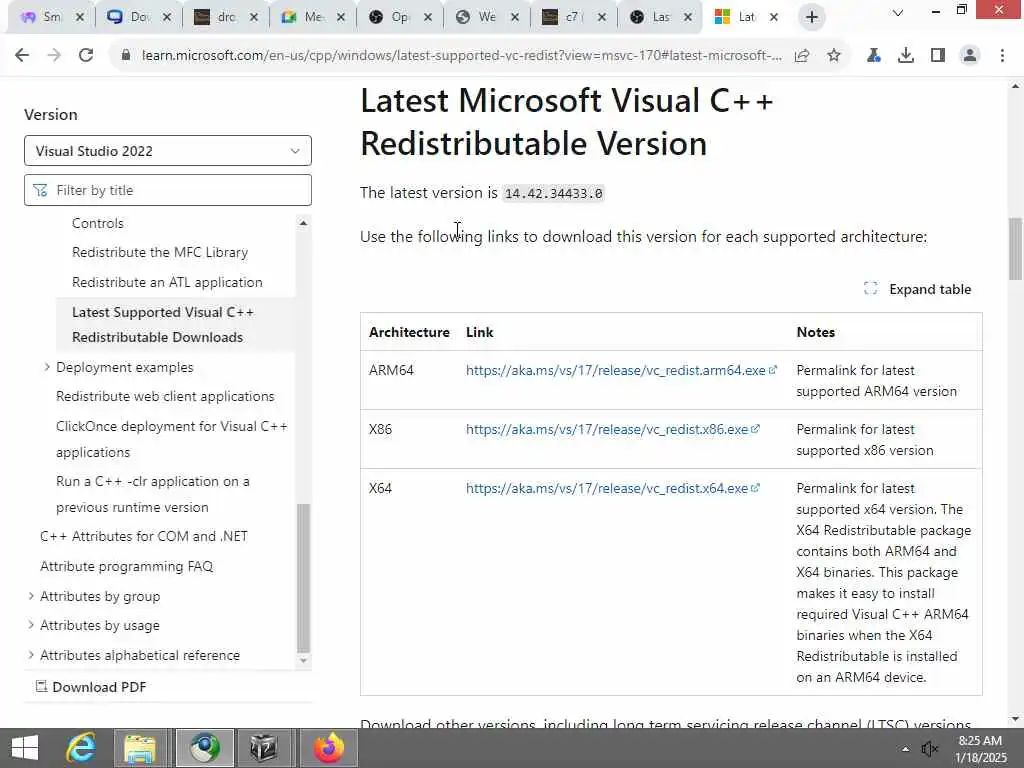Launch Firefox from the taskbar
Image resolution: width=1024 pixels, height=768 pixels.
tap(329, 748)
